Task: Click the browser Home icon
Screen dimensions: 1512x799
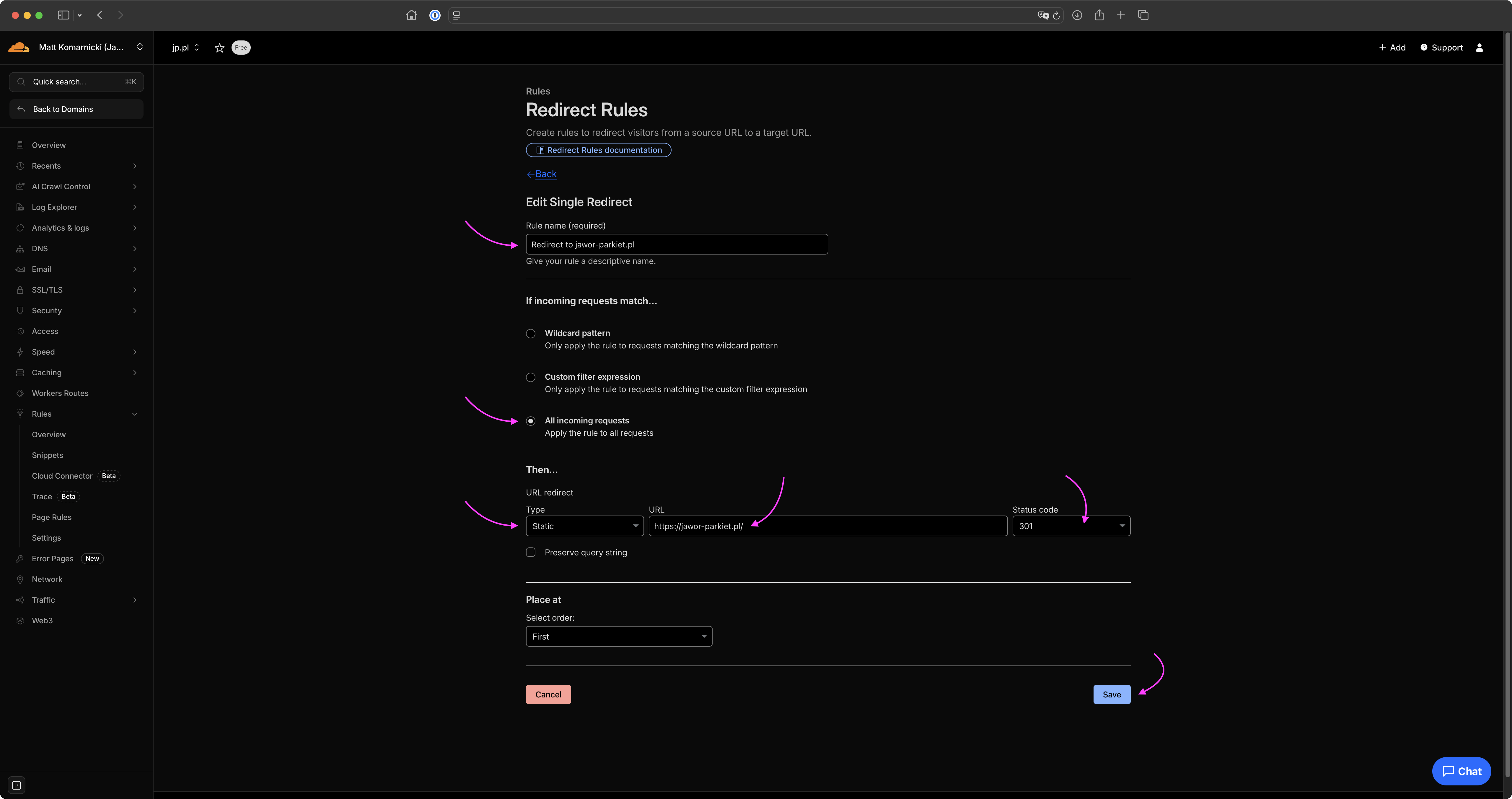Action: point(411,15)
